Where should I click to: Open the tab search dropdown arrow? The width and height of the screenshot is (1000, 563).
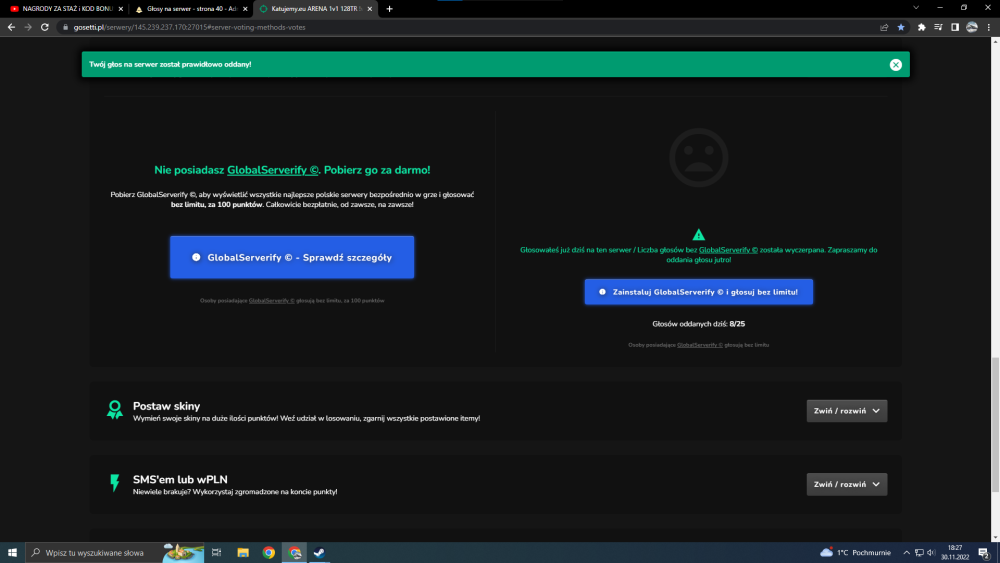click(x=916, y=8)
